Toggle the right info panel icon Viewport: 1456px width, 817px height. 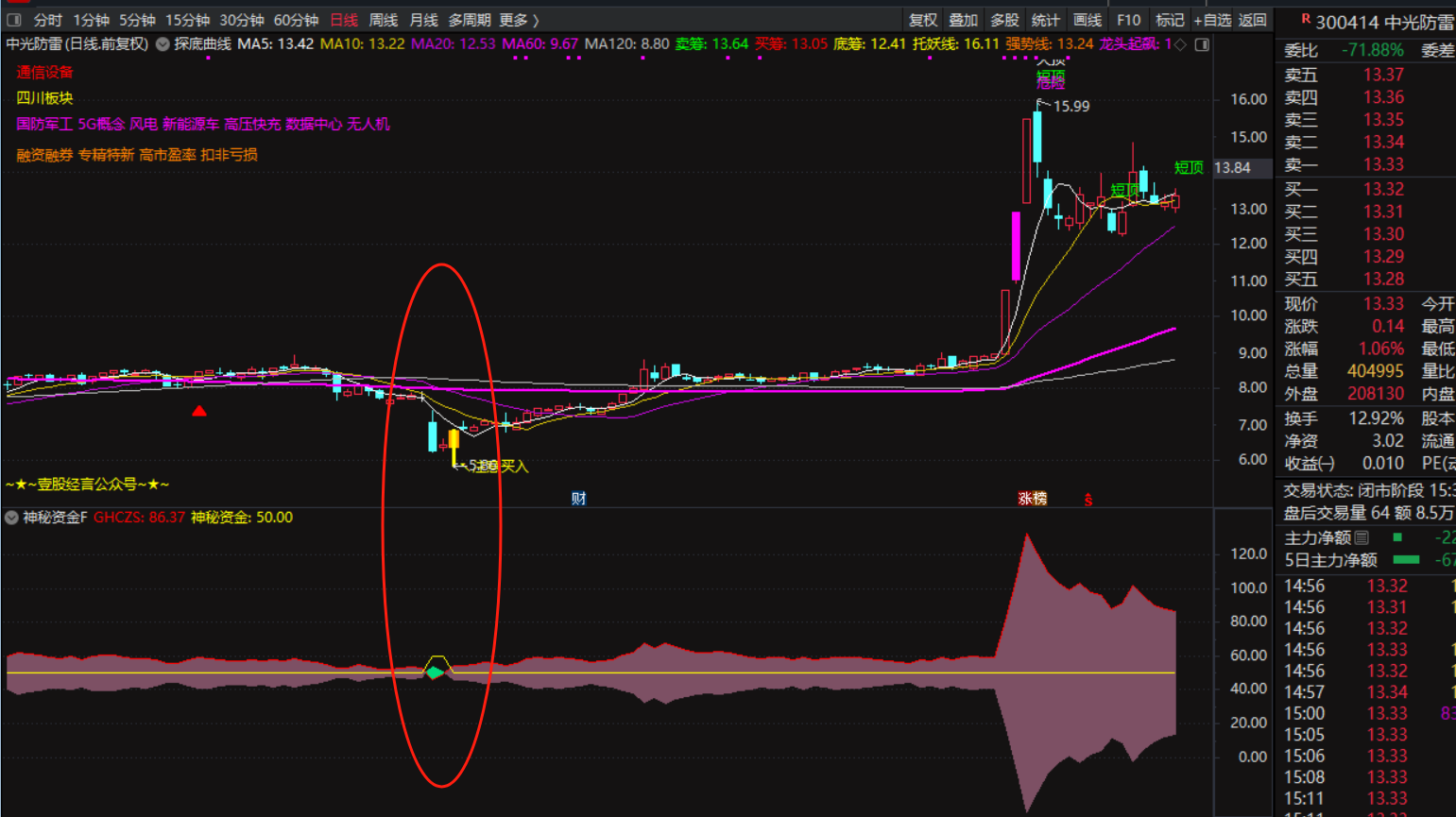coord(1202,44)
